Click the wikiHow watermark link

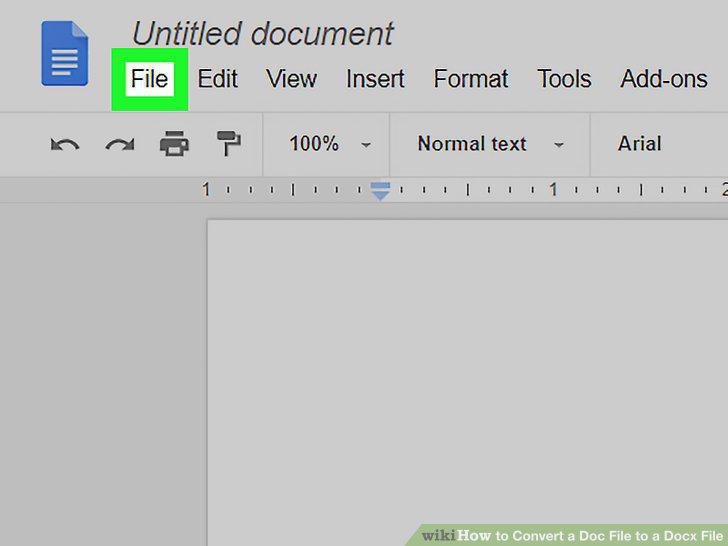[572, 535]
